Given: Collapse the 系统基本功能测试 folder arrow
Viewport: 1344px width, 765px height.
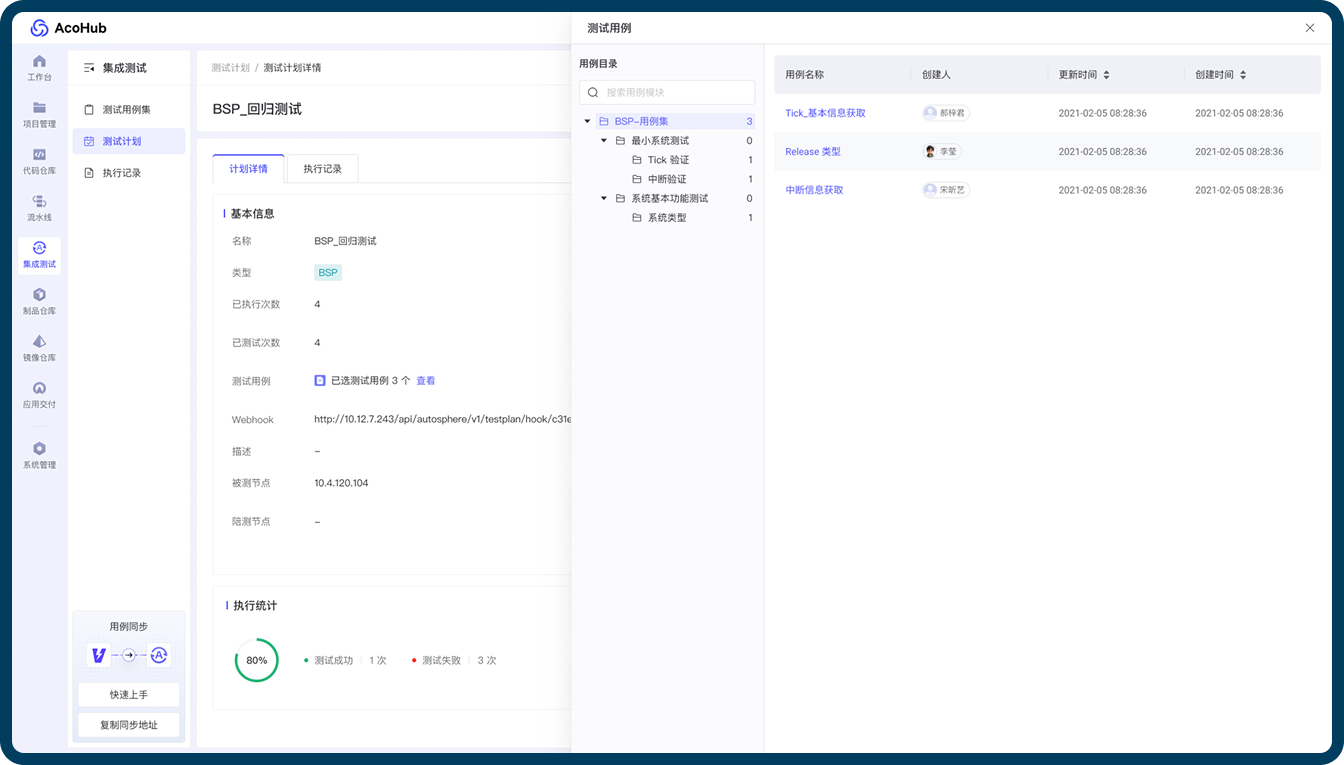Looking at the screenshot, I should coord(604,198).
